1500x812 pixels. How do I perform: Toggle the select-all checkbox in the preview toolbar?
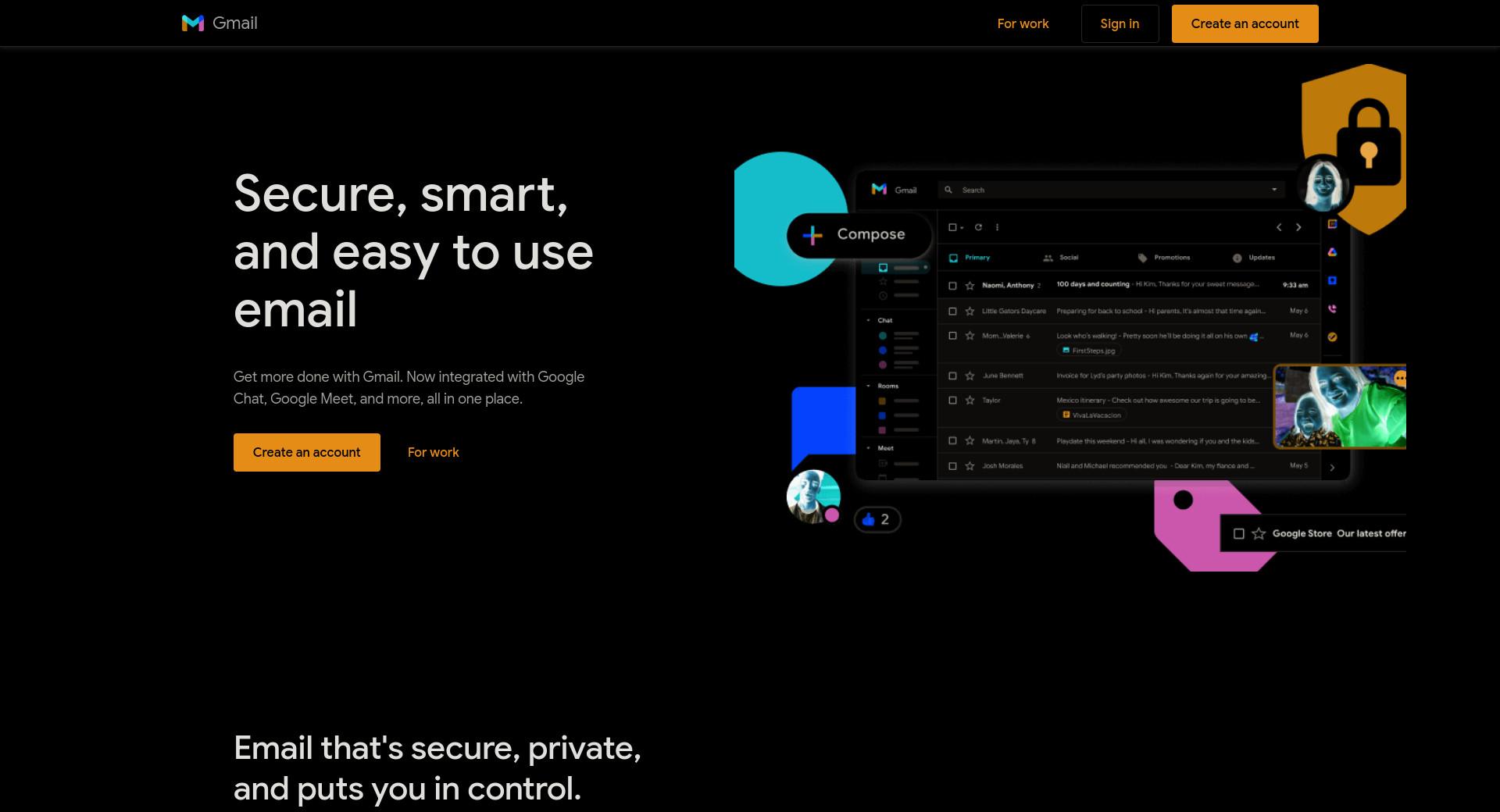(952, 227)
